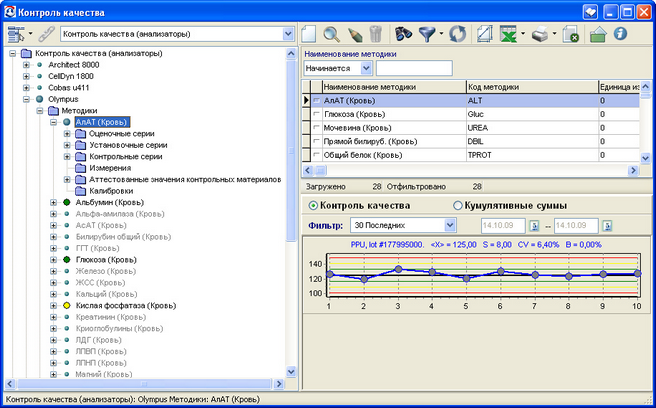This screenshot has width=656, height=408.
Task: Click the binoculars search icon
Action: 405,33
